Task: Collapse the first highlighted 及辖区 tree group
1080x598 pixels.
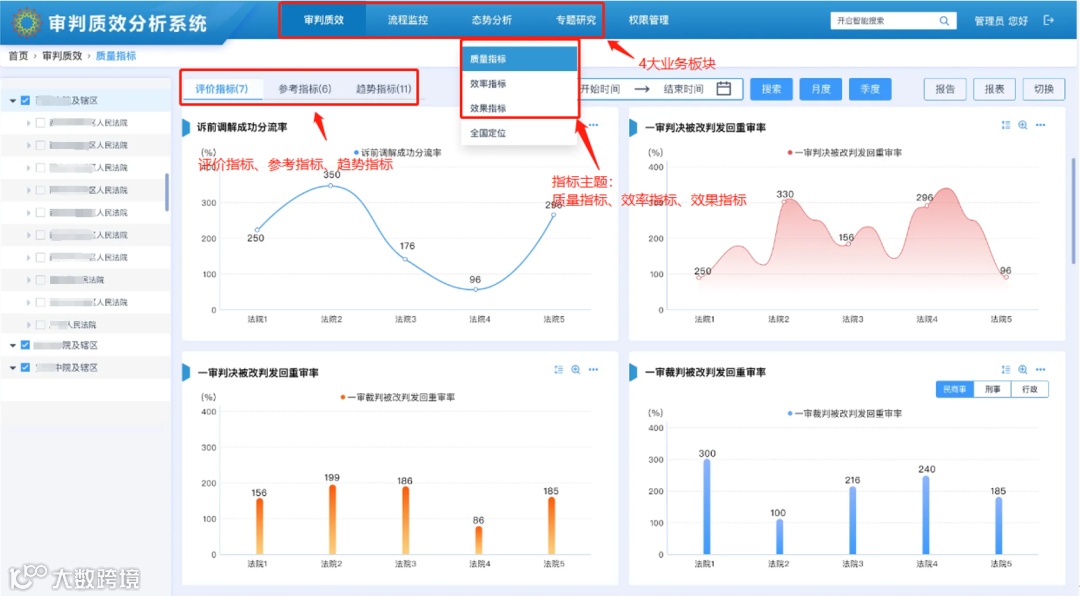Action: click(x=12, y=101)
